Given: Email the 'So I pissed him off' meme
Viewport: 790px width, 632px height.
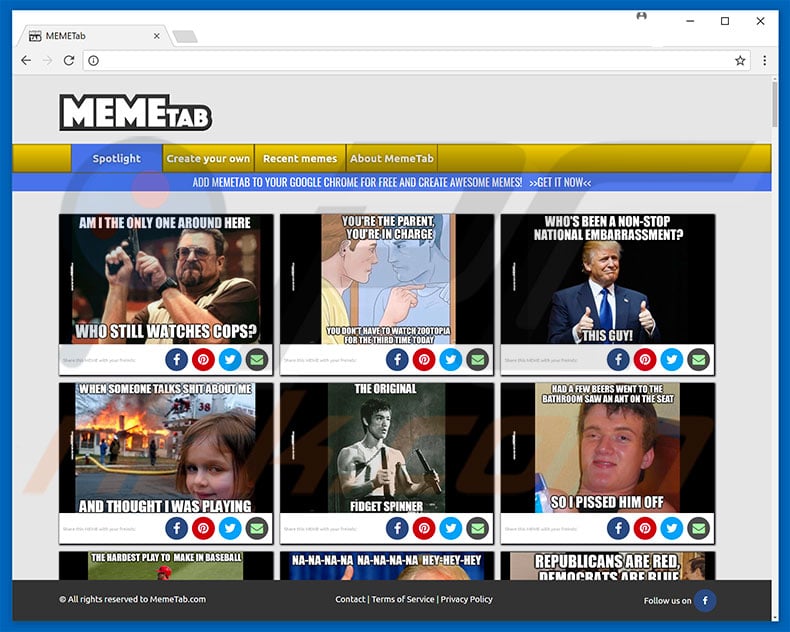Looking at the screenshot, I should coord(698,528).
